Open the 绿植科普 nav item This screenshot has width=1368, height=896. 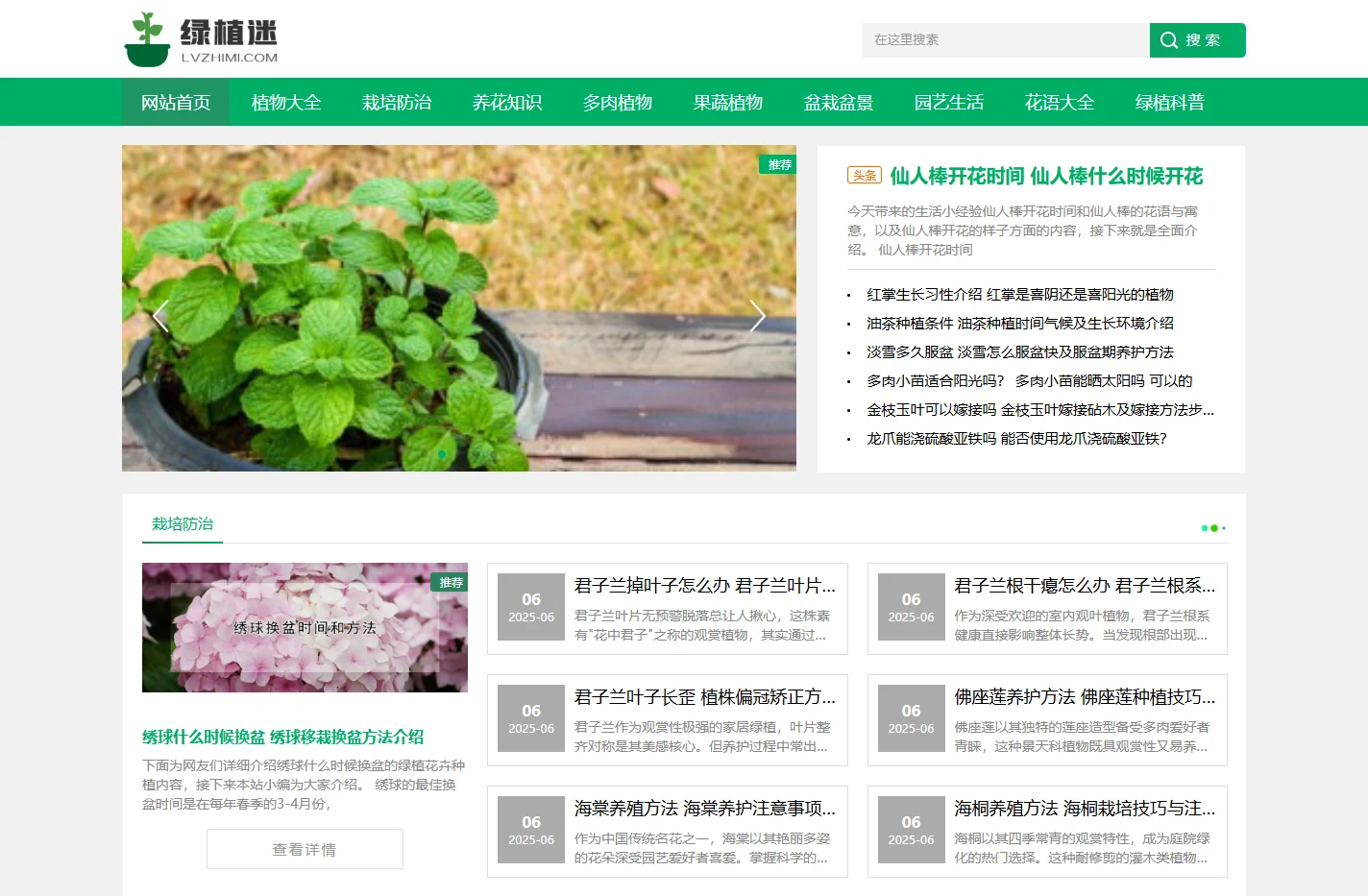pos(1170,102)
